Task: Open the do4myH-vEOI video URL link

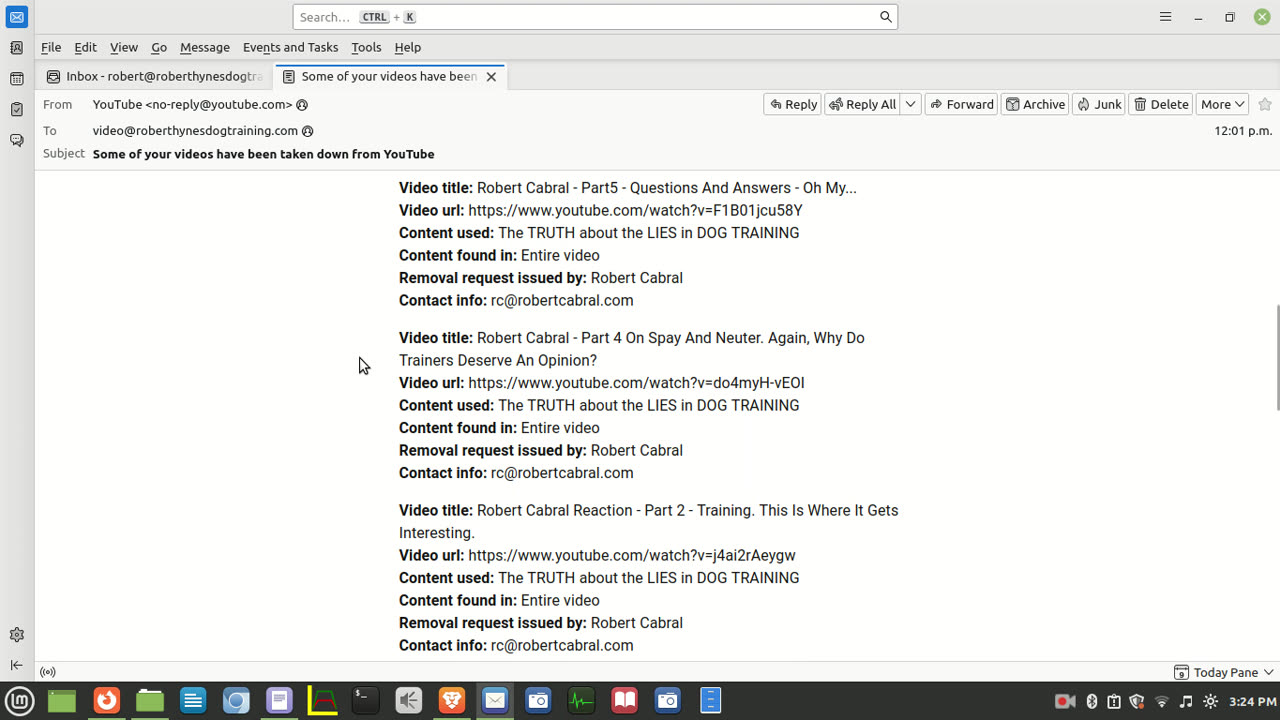Action: pos(636,383)
